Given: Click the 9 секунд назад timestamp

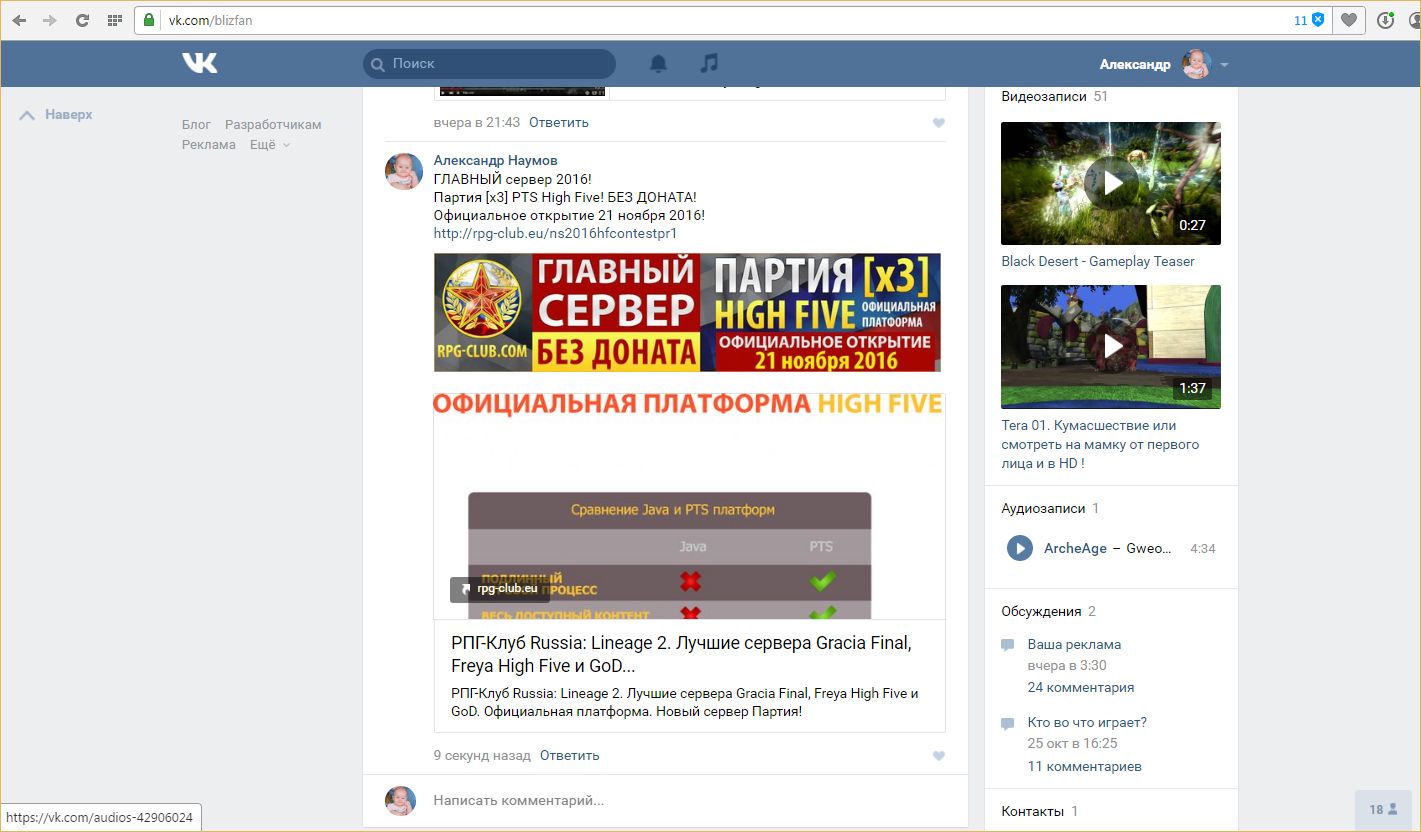Looking at the screenshot, I should click(x=482, y=755).
